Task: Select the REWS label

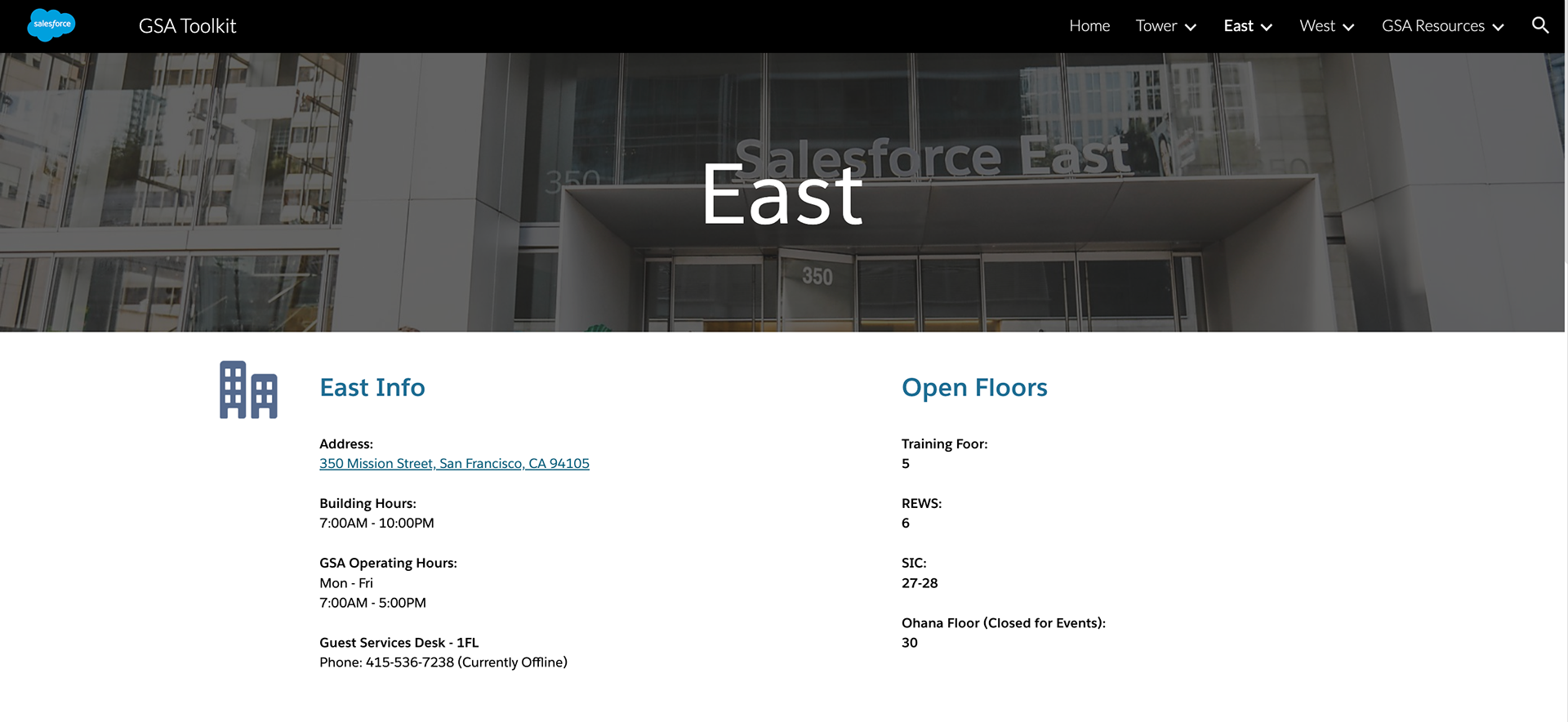Action: point(921,503)
